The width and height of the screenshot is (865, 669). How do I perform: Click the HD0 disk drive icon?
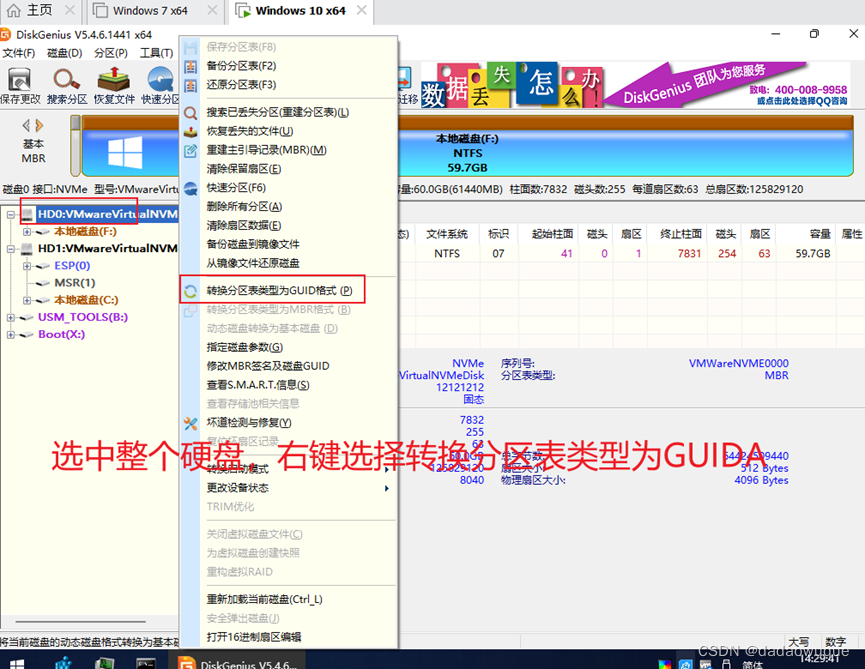(x=26, y=214)
